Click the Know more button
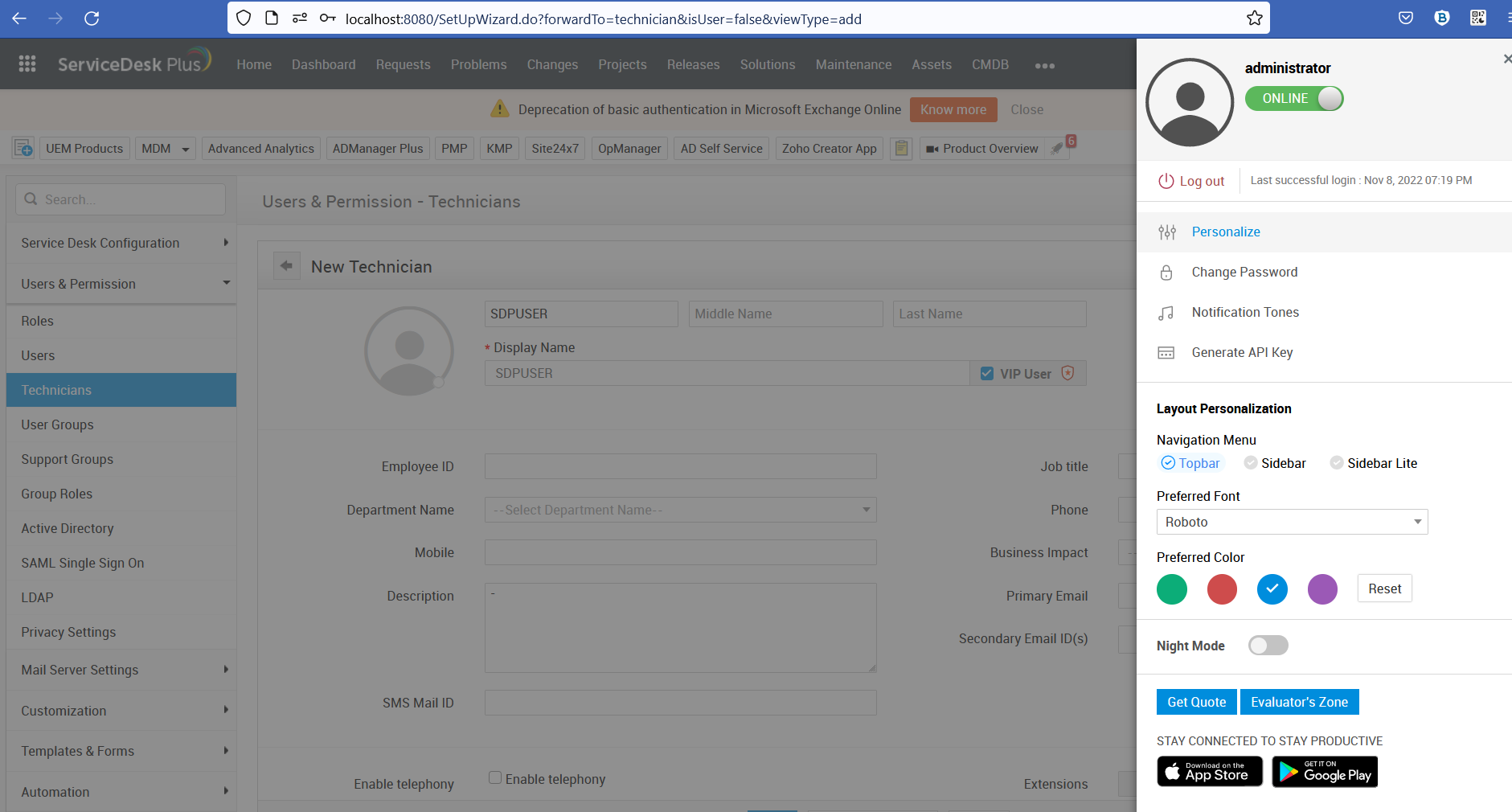This screenshot has width=1512, height=812. (953, 109)
